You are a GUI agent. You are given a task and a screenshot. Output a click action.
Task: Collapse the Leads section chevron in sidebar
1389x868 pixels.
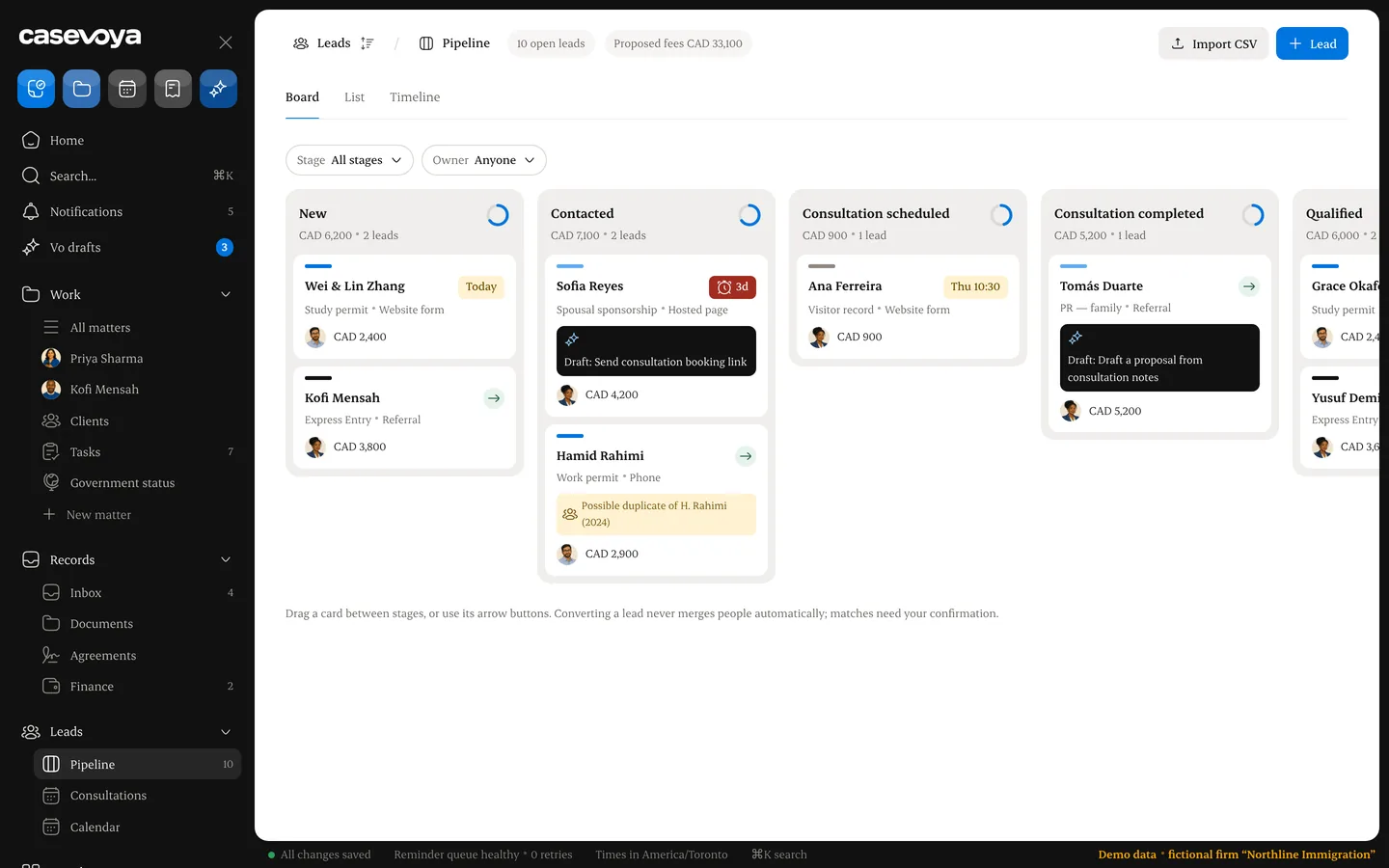click(226, 731)
